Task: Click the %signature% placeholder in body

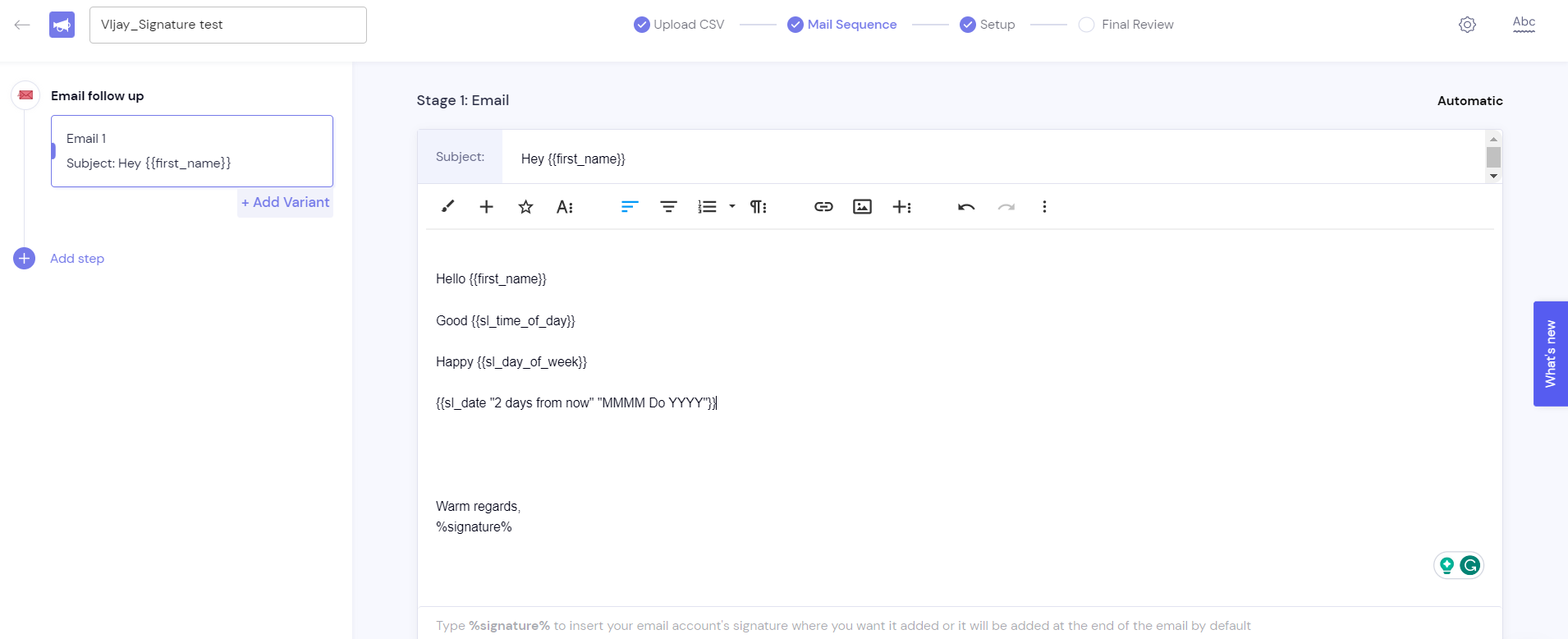Action: click(474, 527)
